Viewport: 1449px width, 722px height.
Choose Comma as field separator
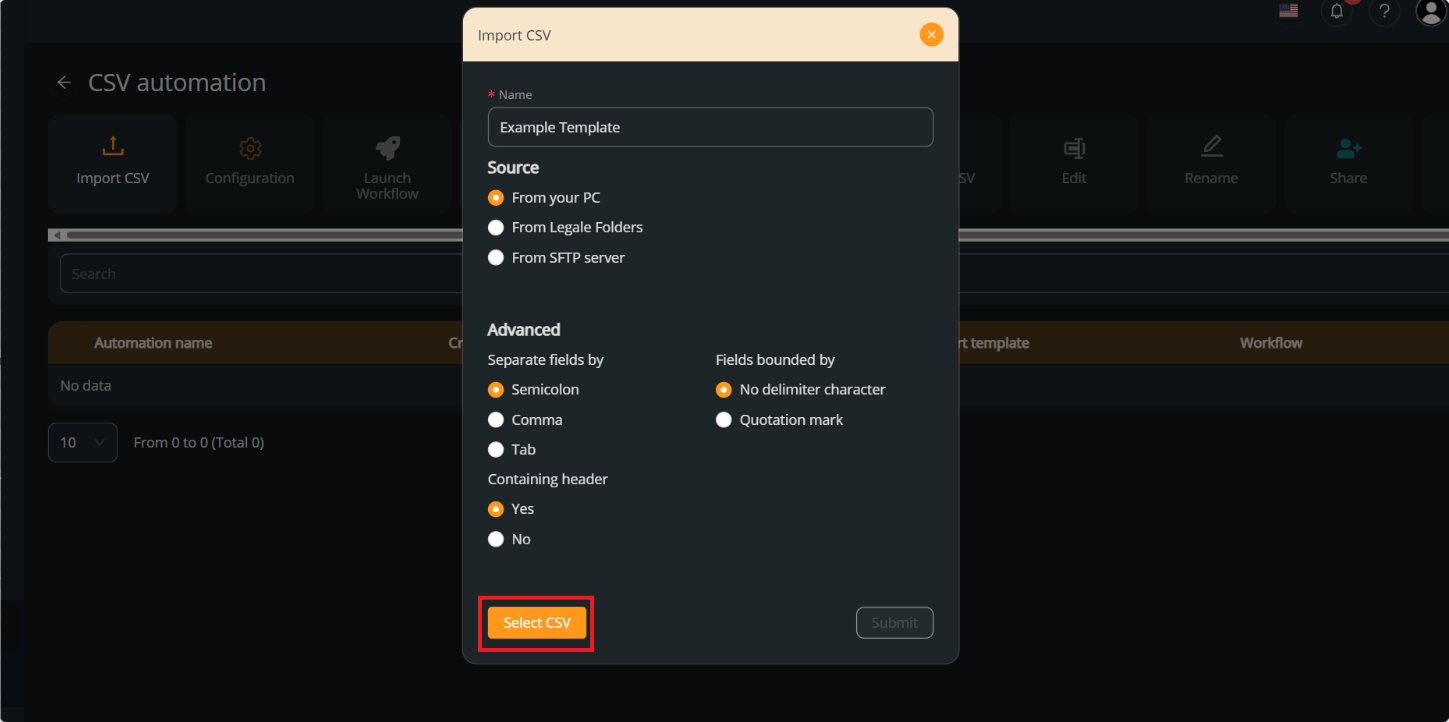496,419
